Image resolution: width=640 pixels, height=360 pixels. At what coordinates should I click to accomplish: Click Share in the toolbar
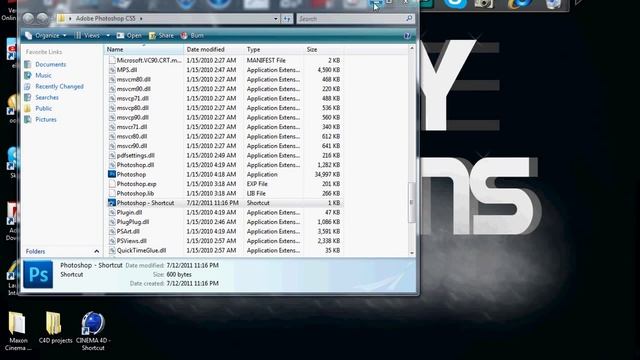coord(161,36)
